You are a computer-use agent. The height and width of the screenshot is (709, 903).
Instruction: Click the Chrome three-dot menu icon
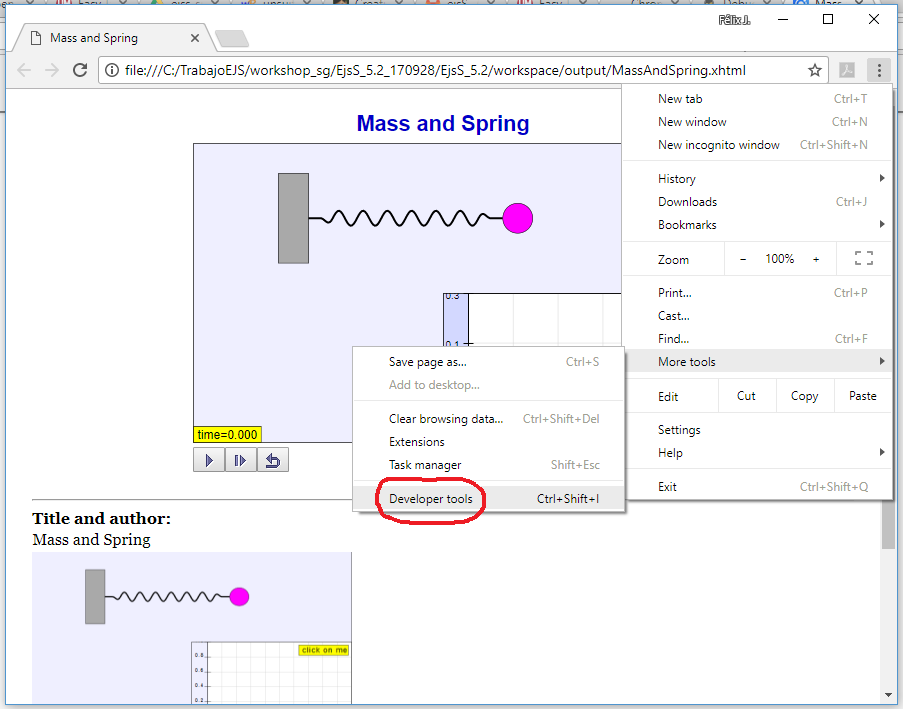[x=879, y=70]
